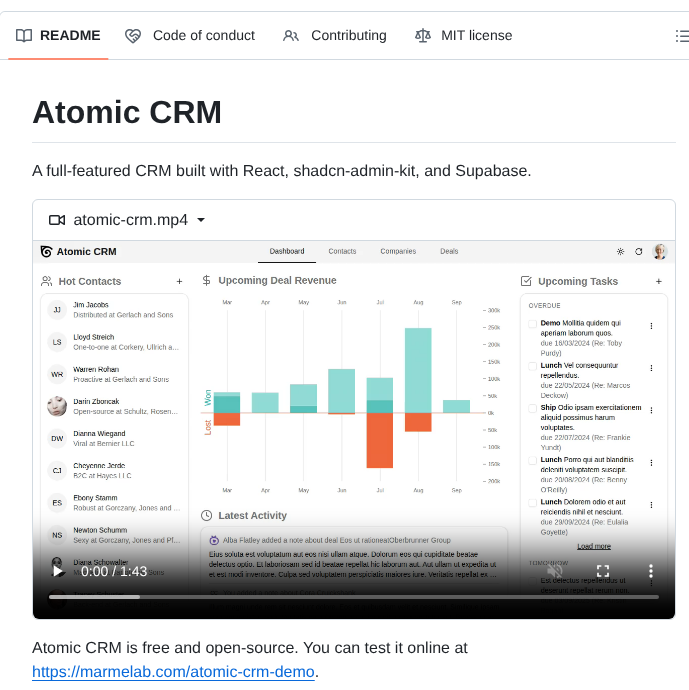Open the README outline list icon
Viewport: 689px width, 690px height.
pos(682,36)
